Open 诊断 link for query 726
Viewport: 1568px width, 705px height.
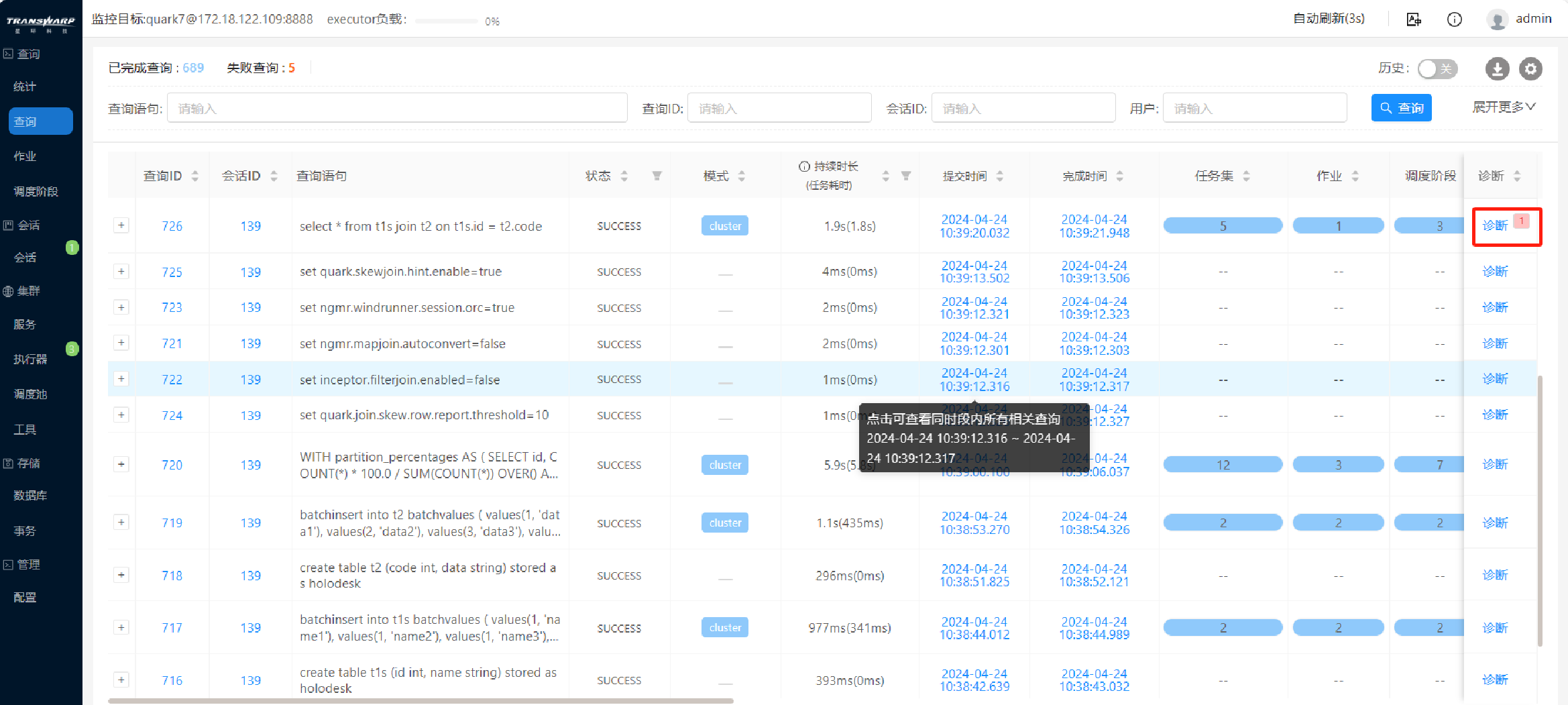[1495, 225]
